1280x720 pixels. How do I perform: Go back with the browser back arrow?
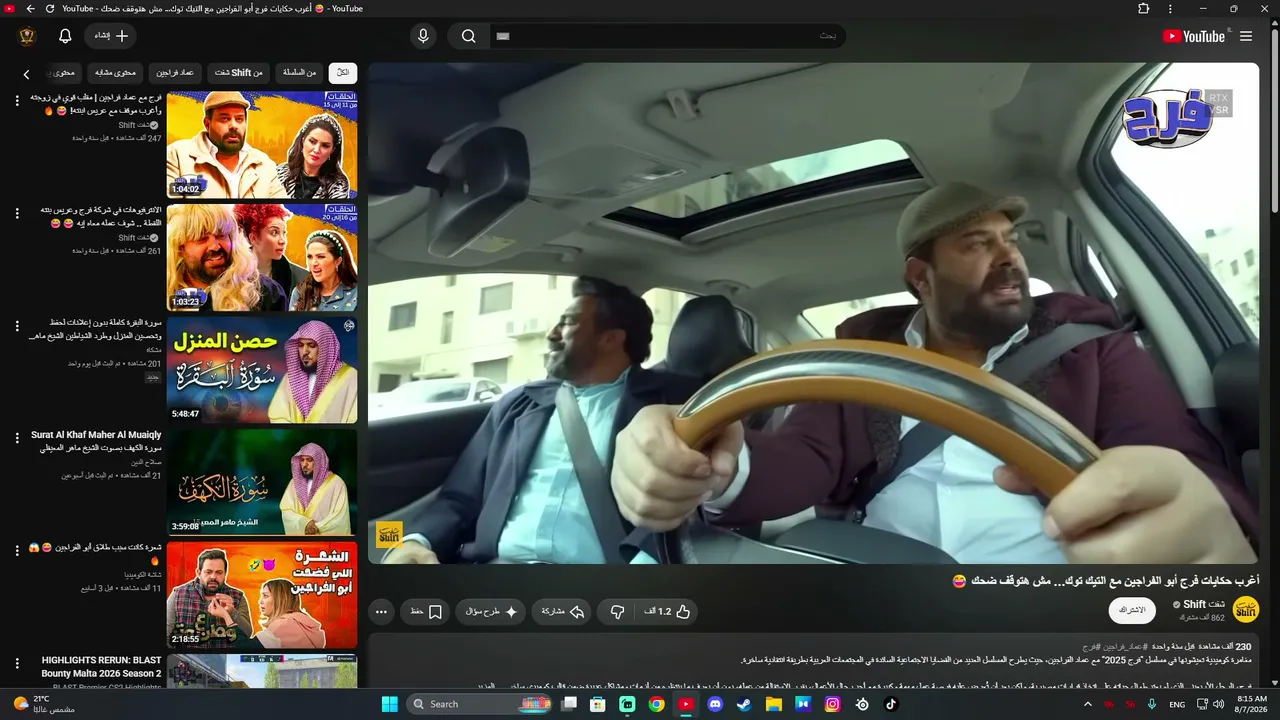[30, 8]
